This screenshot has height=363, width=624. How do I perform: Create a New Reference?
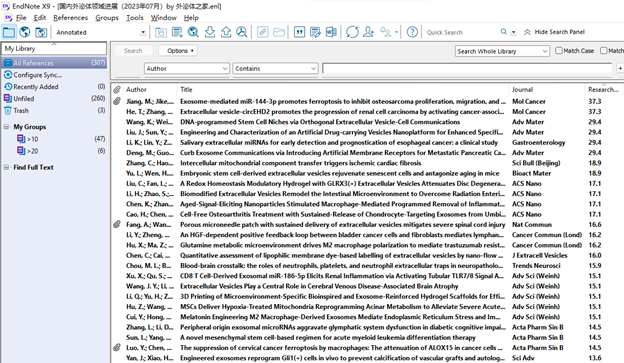click(x=177, y=32)
